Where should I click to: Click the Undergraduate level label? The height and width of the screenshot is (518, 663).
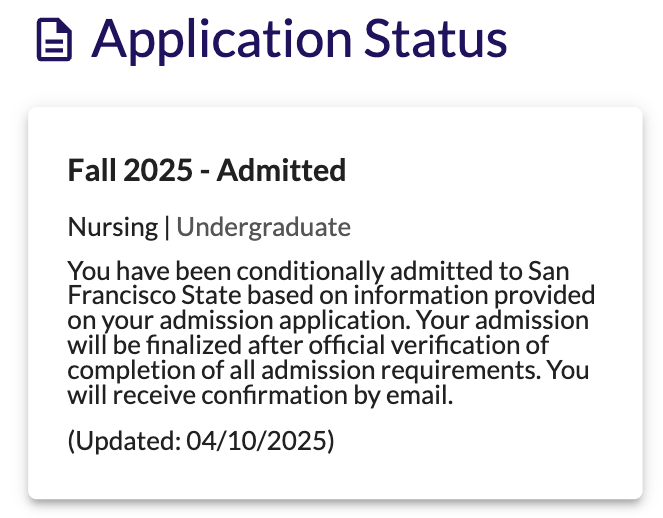tap(263, 228)
